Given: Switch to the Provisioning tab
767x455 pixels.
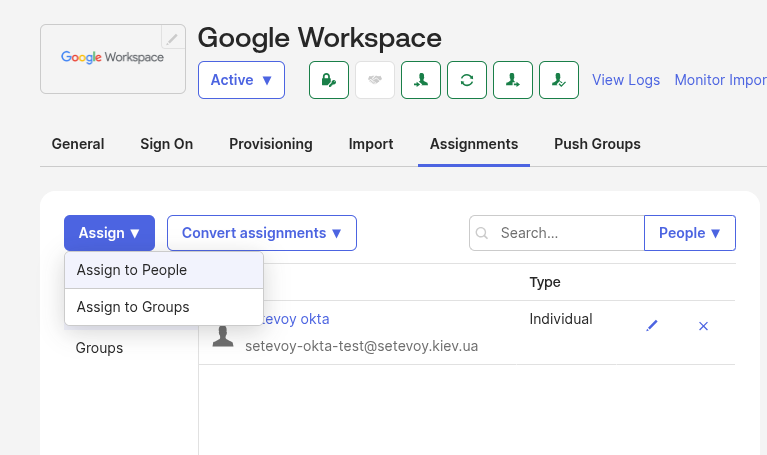Looking at the screenshot, I should point(270,144).
